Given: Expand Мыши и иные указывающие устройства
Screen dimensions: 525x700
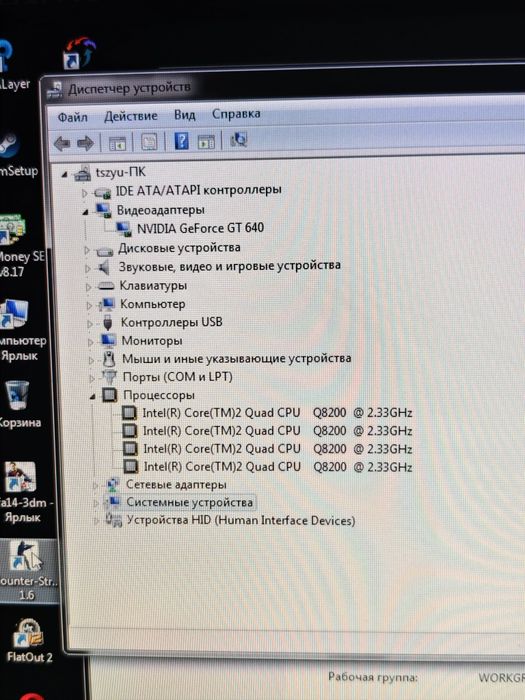Looking at the screenshot, I should [92, 361].
